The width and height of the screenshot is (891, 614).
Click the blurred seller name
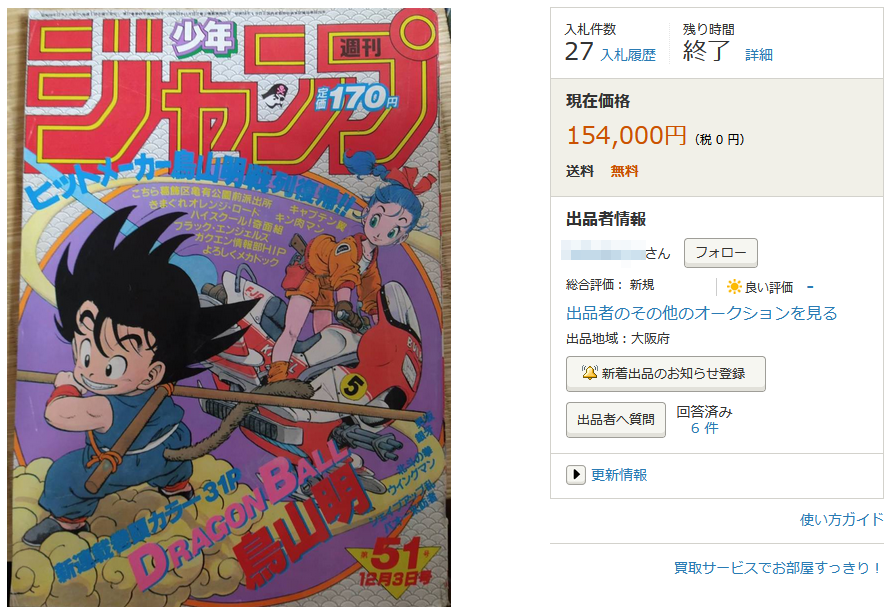click(602, 250)
